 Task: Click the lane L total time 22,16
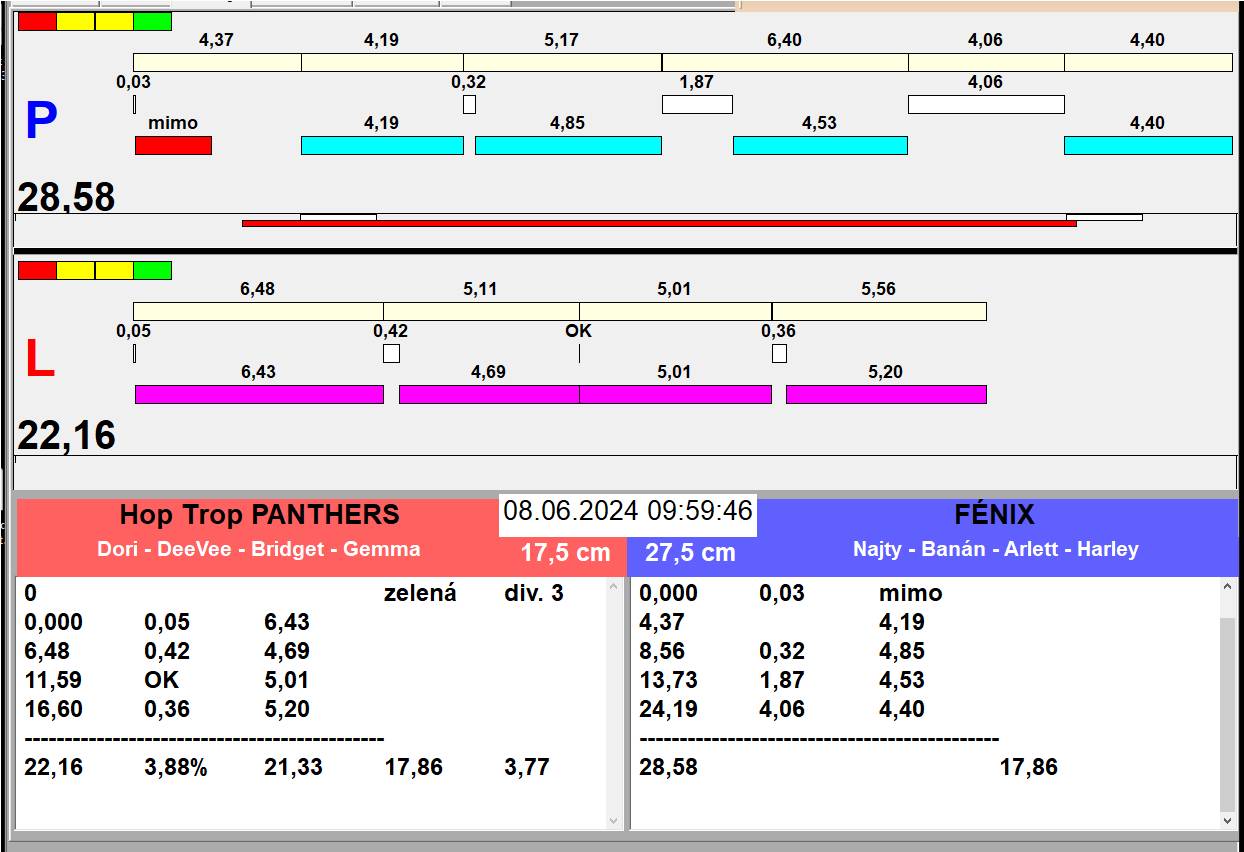(x=66, y=436)
